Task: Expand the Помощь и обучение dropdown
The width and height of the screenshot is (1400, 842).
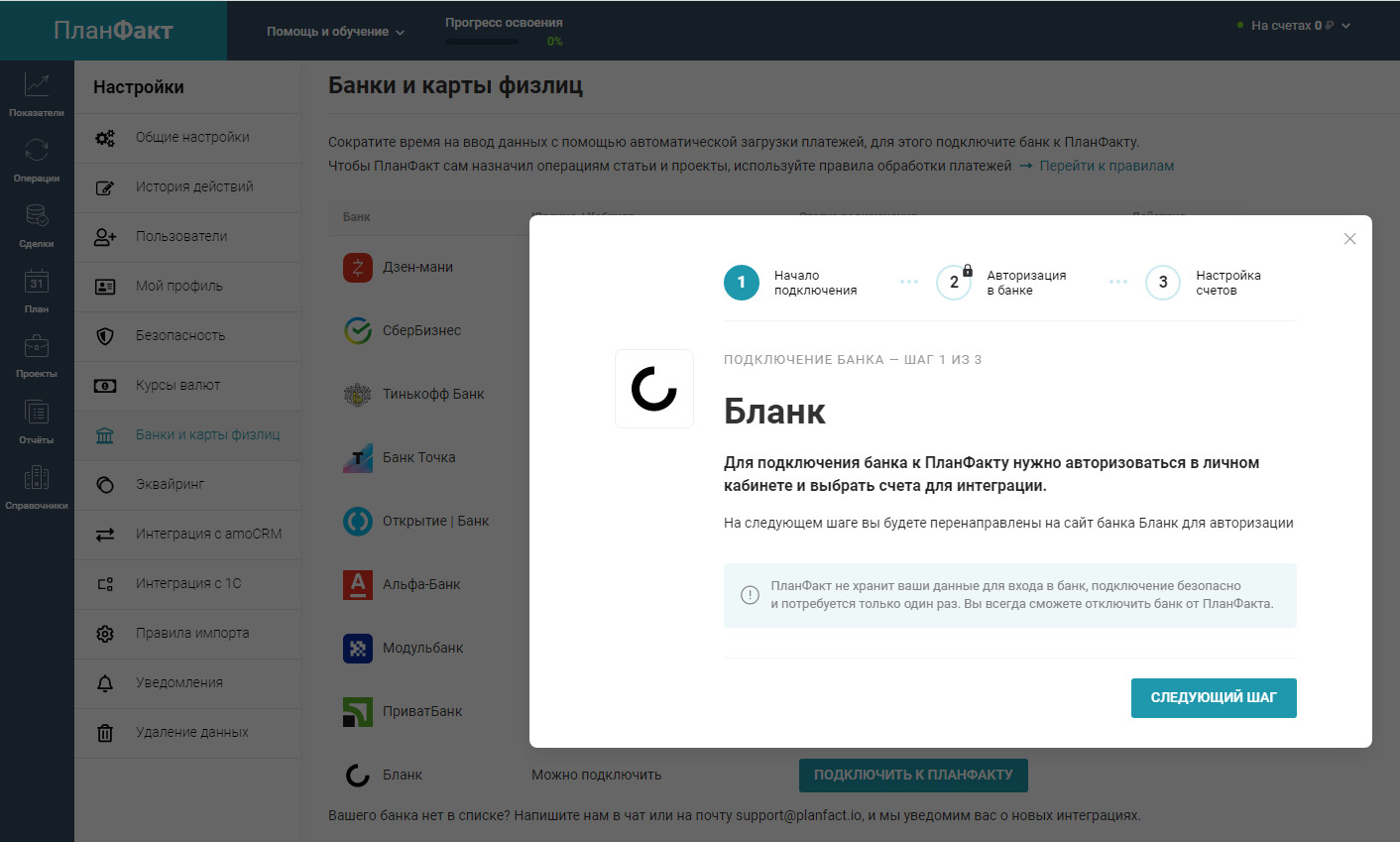Action: [x=335, y=32]
